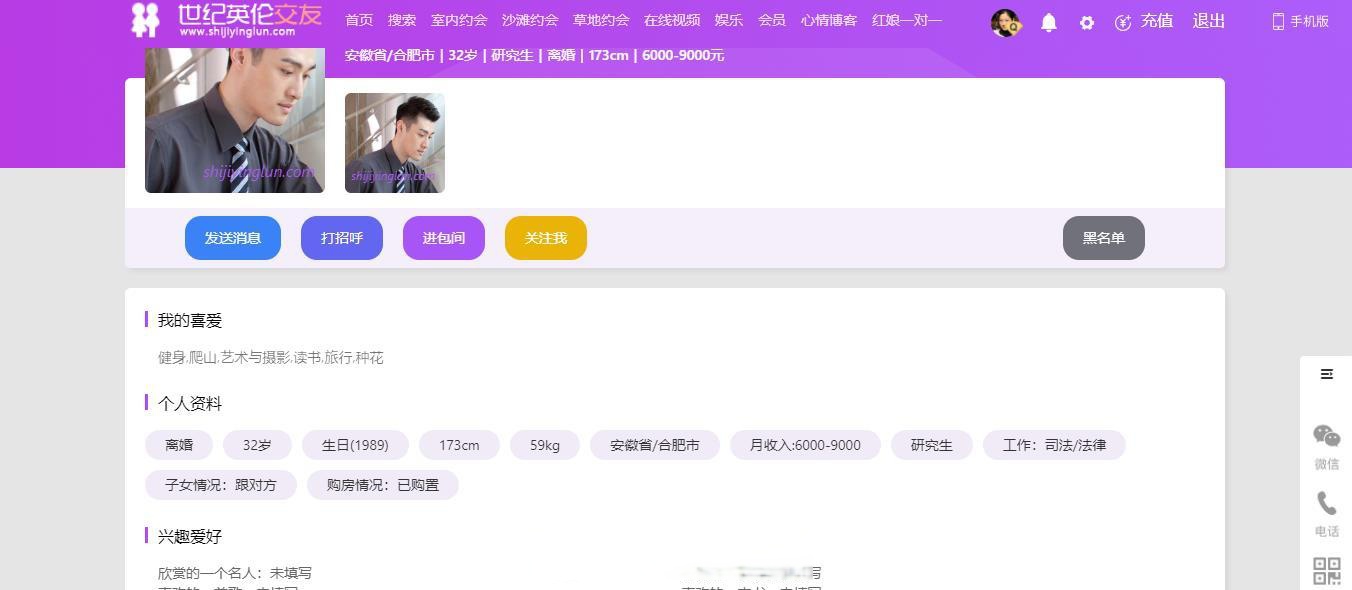The width and height of the screenshot is (1352, 590).
Task: Click the 研究生 tag
Action: pos(932,445)
